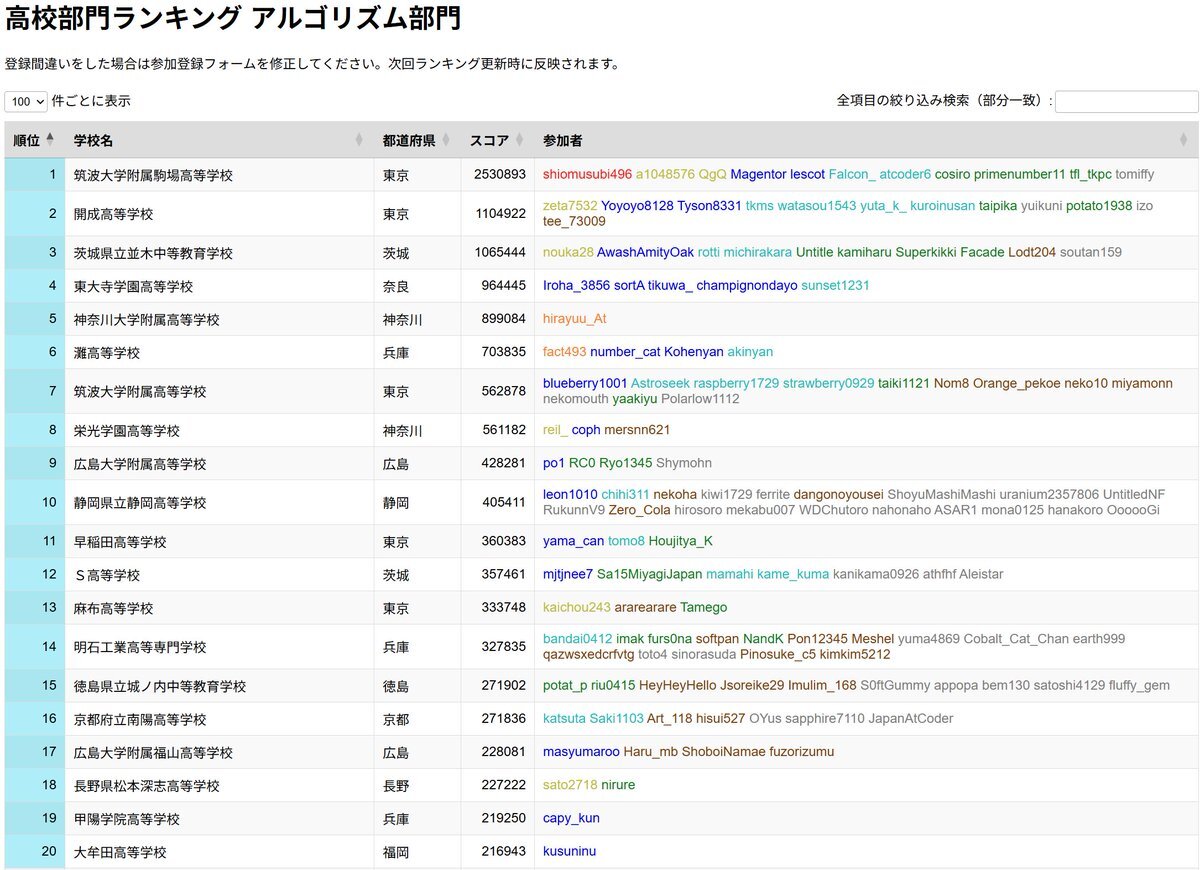Open participant shiomusubi496's profile link

coord(587,174)
